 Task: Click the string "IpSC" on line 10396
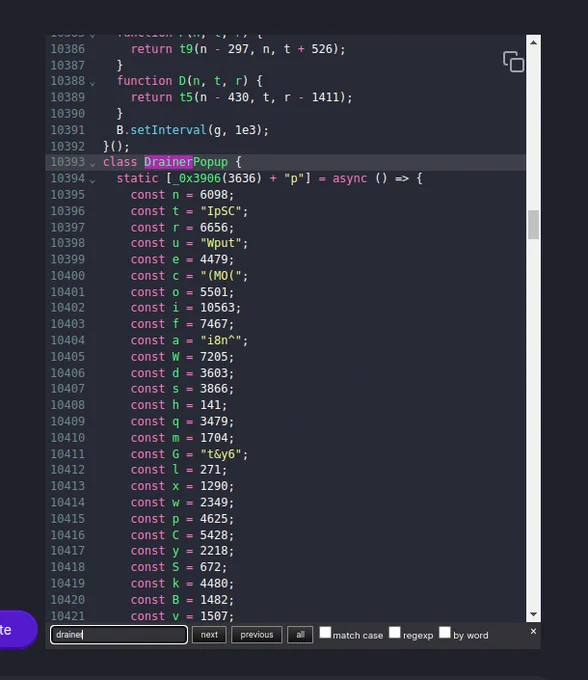221,211
